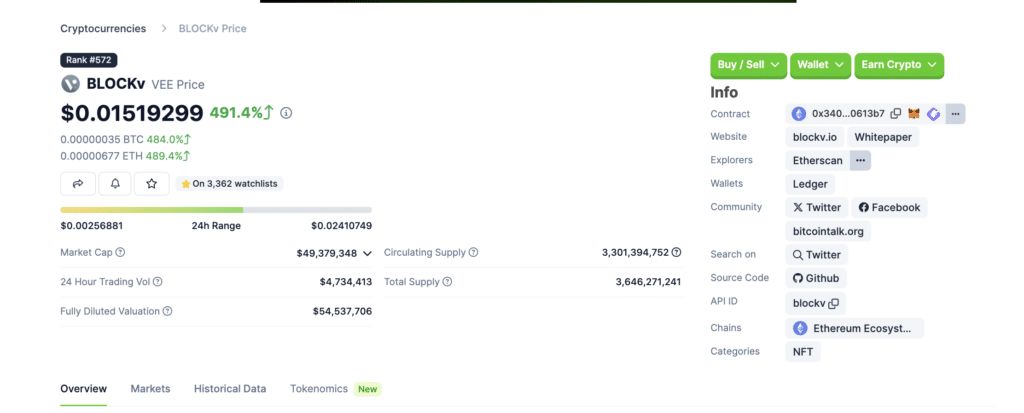This screenshot has height=413, width=1024.
Task: Expand more contracts via Contract ellipsis button
Action: 955,114
